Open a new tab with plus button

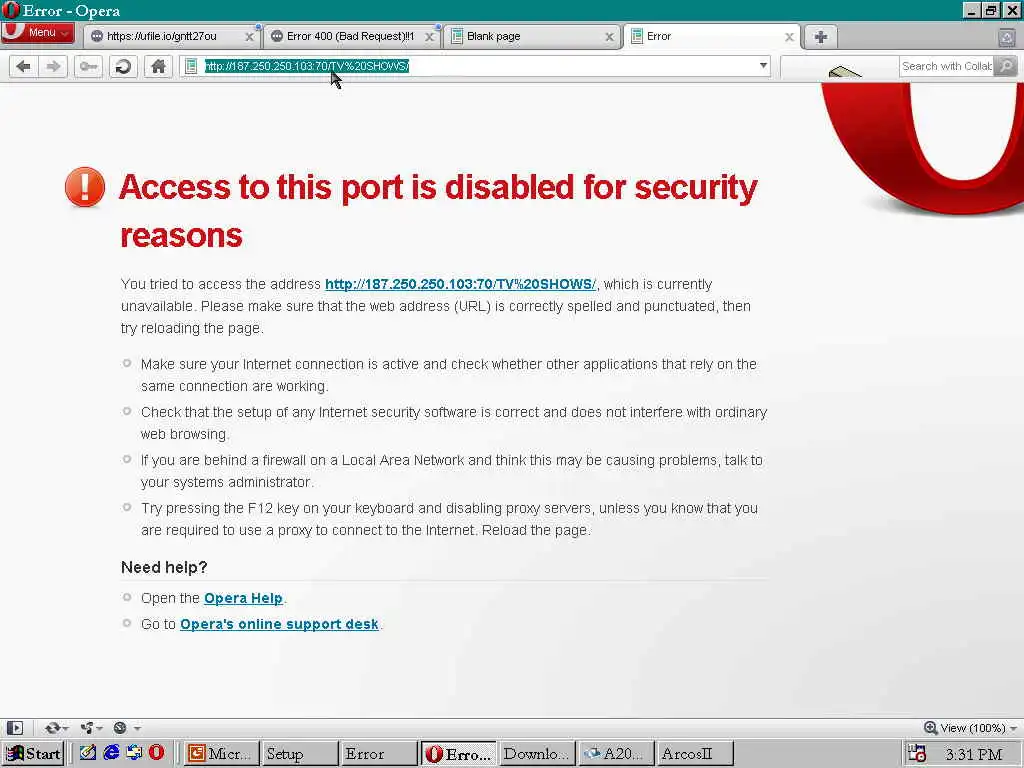[821, 37]
